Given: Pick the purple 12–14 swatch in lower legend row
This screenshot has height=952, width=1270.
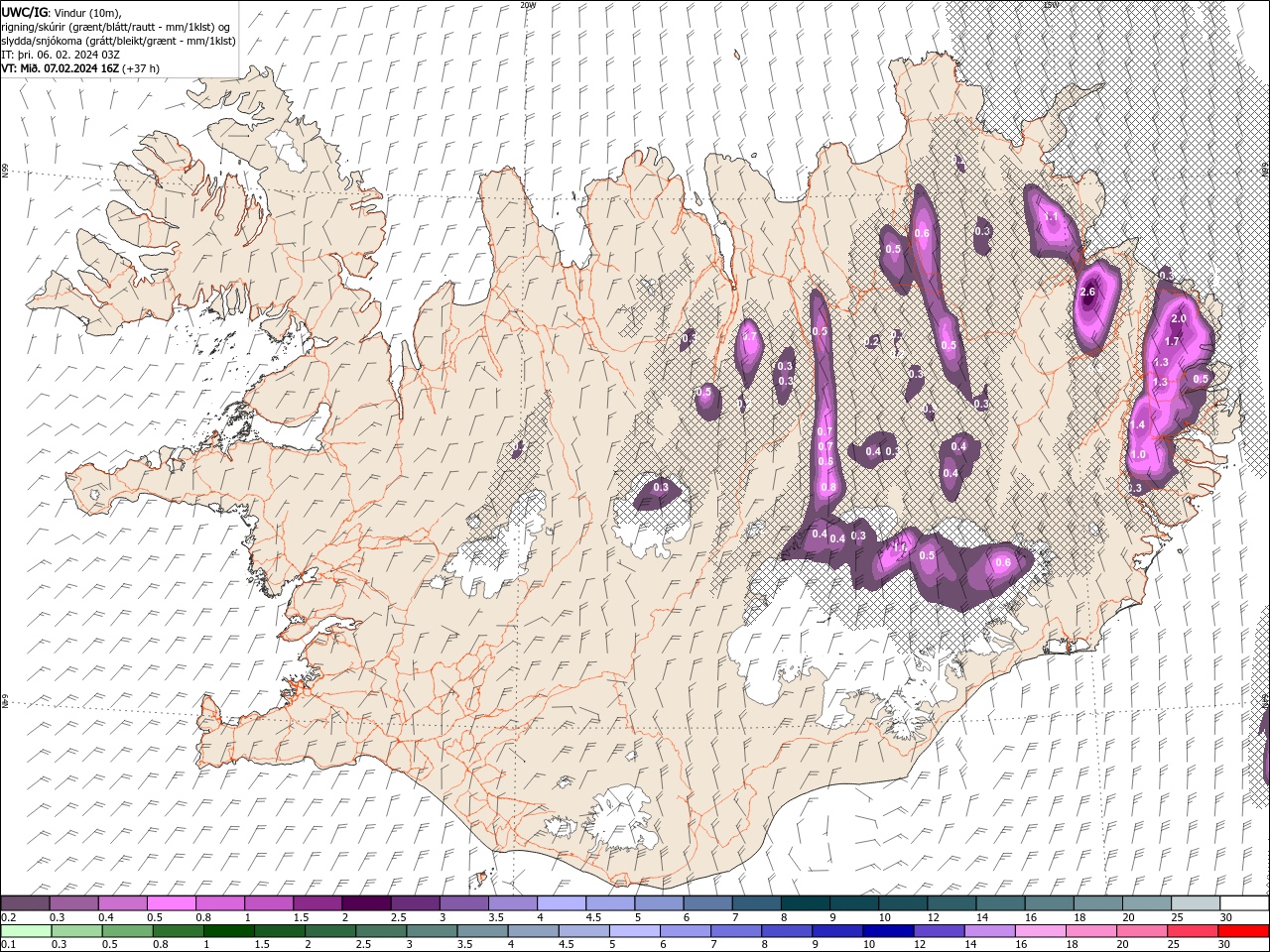Looking at the screenshot, I should click(939, 930).
